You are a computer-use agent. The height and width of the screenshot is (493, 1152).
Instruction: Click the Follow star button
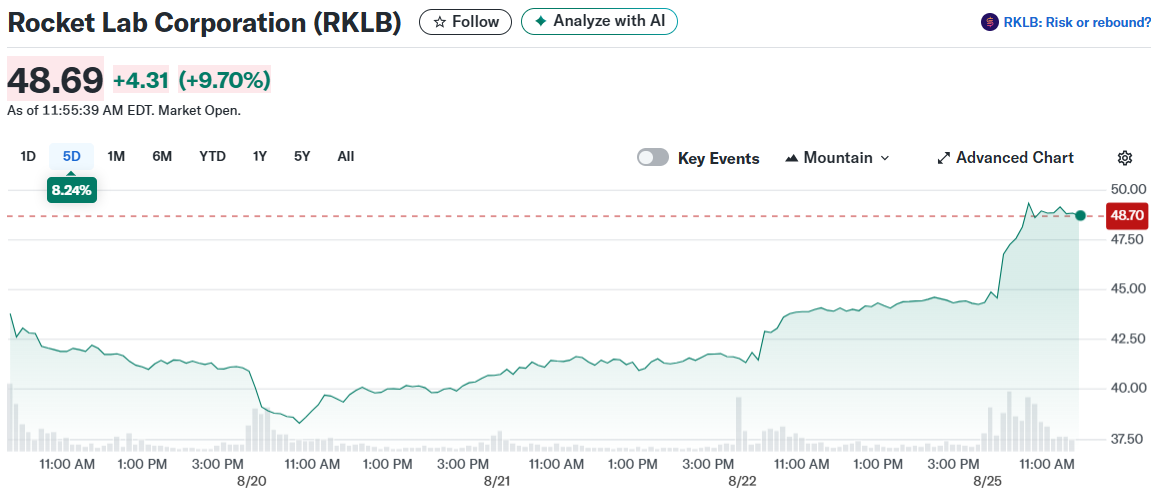pyautogui.click(x=465, y=22)
